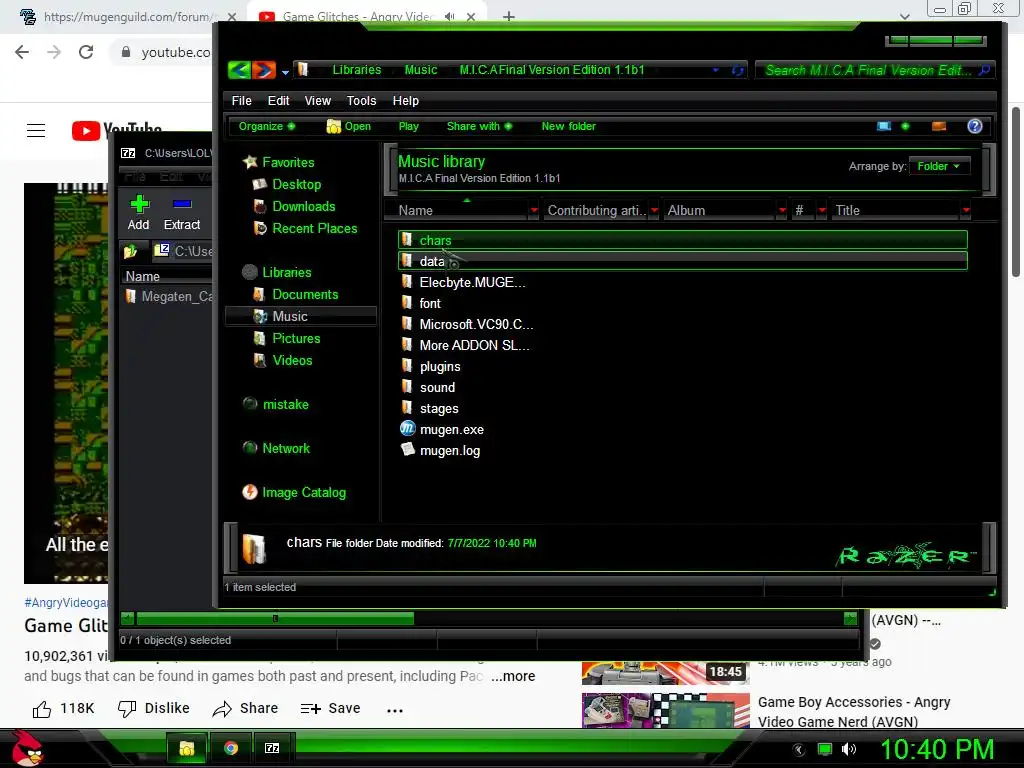Select the chars folder
The width and height of the screenshot is (1024, 768).
click(x=682, y=240)
